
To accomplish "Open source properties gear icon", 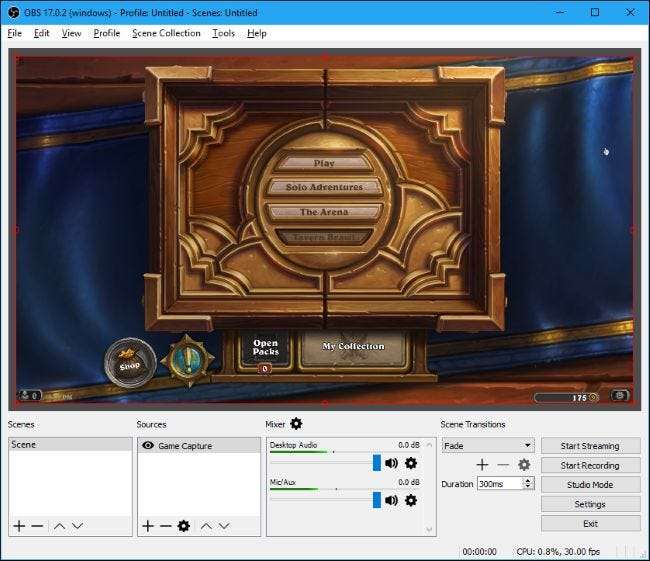I will pos(184,526).
